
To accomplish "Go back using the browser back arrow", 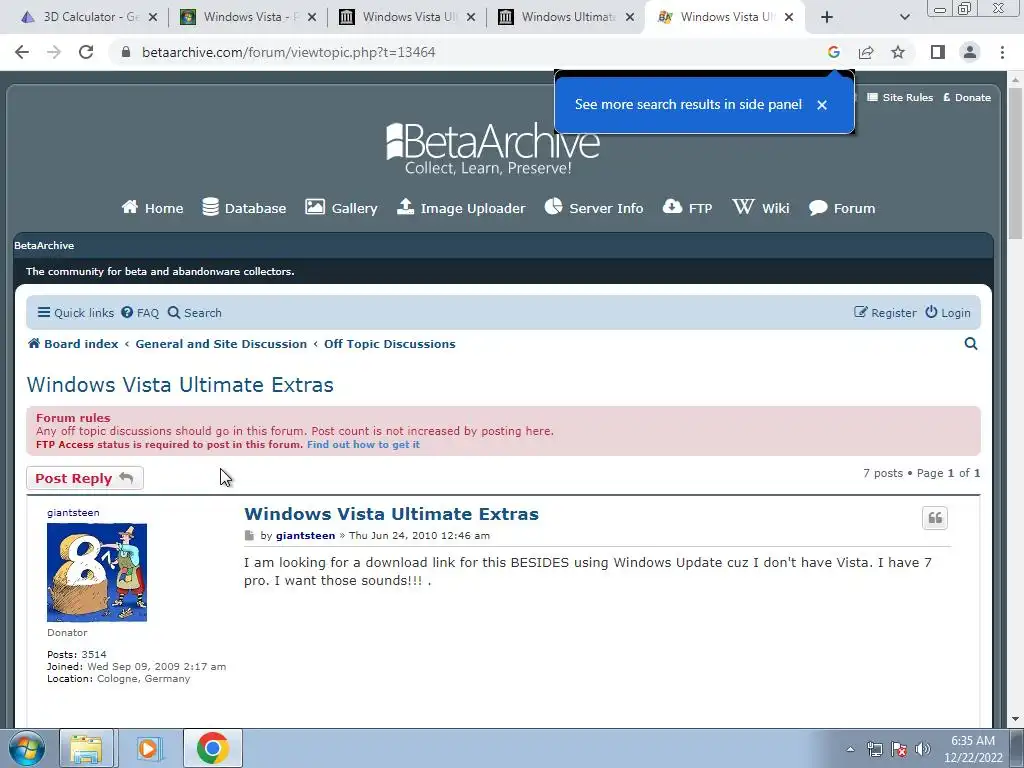I will click(22, 52).
